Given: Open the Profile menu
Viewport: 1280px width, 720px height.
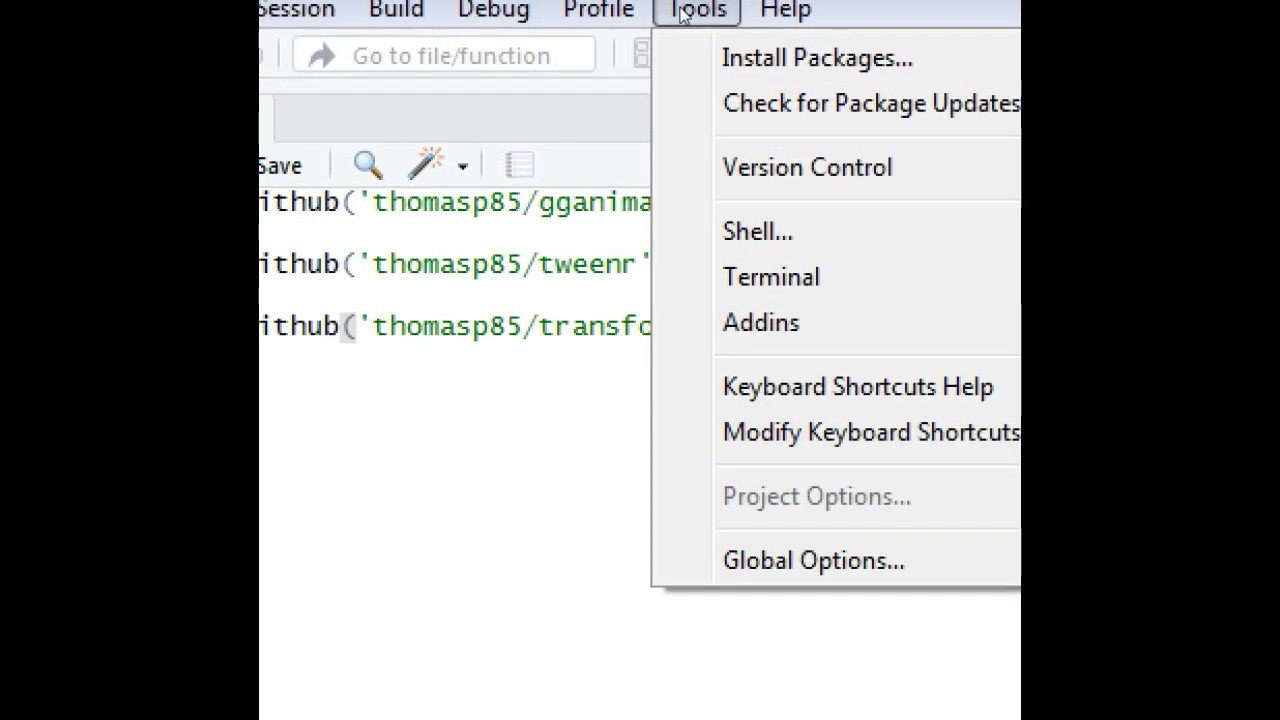Looking at the screenshot, I should coord(599,10).
